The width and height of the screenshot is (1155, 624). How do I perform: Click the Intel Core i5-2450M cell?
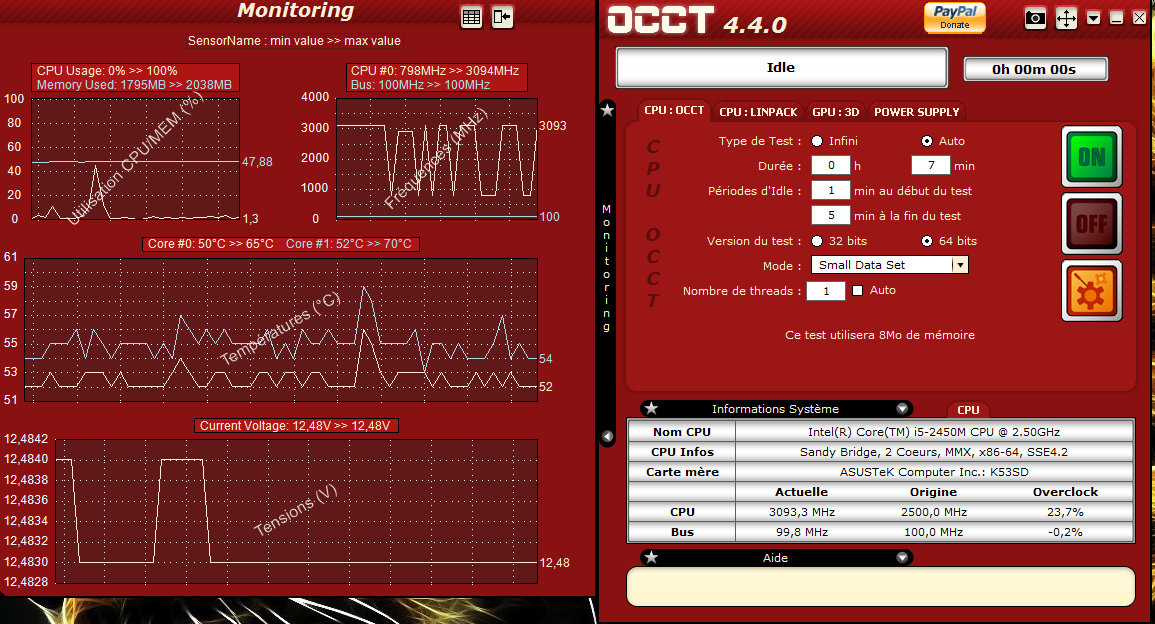pos(934,432)
